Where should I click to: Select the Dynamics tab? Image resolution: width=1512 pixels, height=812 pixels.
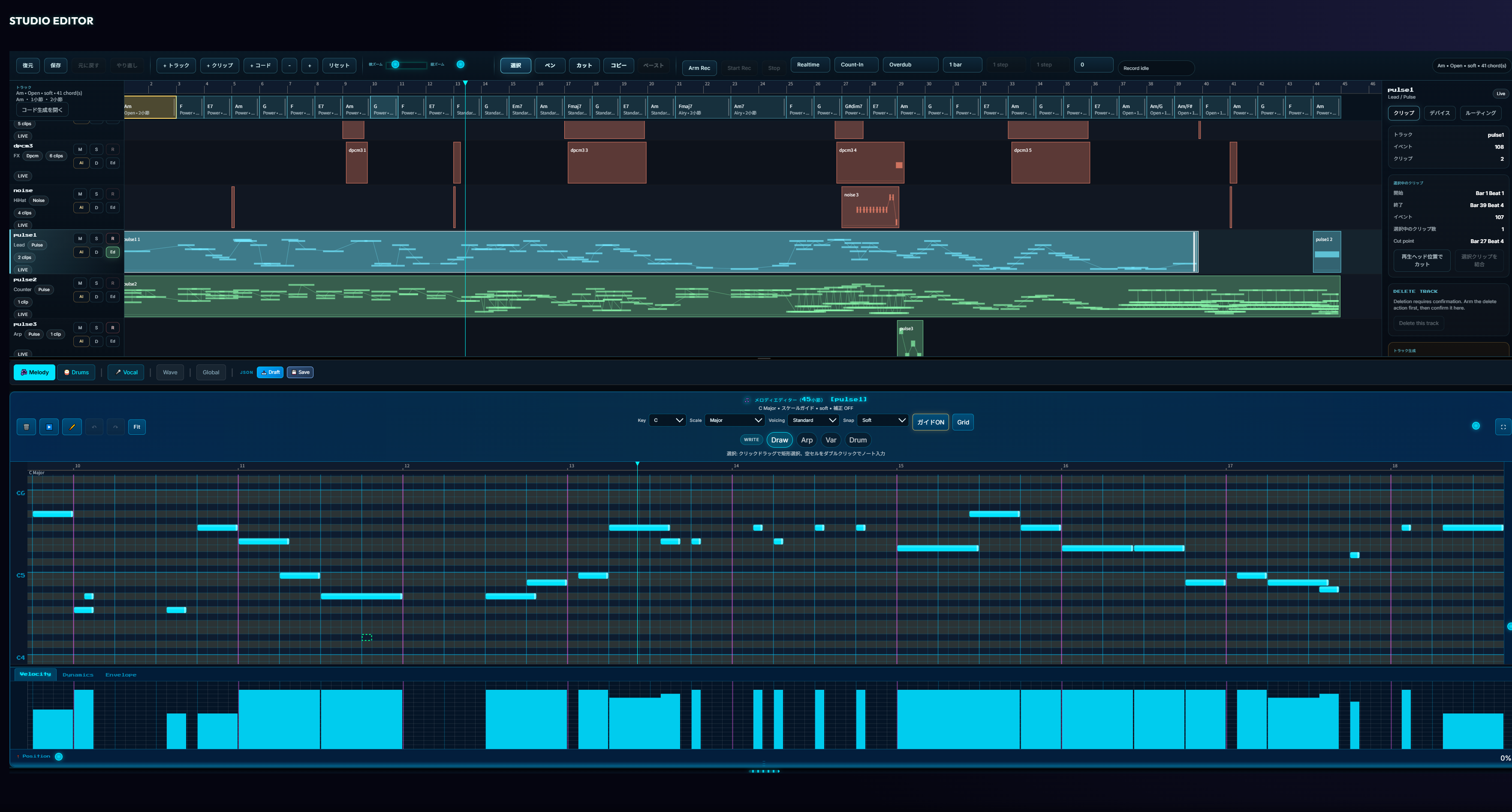pos(78,675)
